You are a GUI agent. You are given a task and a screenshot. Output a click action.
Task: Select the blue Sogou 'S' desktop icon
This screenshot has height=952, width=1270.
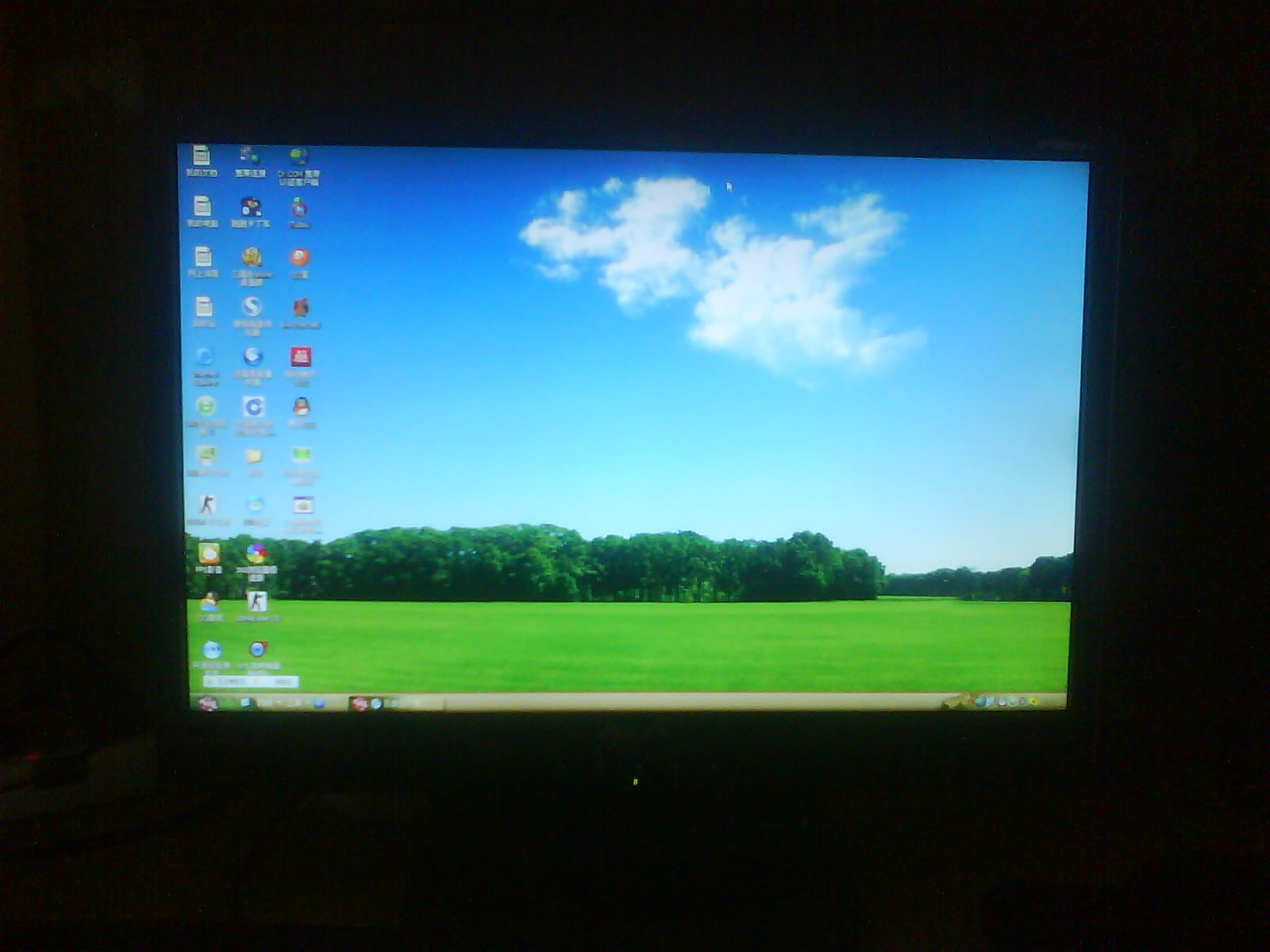pos(252,307)
